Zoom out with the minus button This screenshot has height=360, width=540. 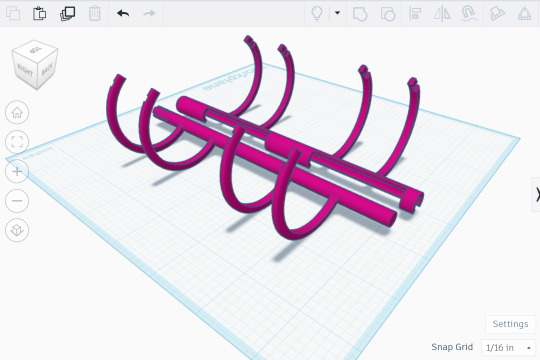[x=17, y=200]
